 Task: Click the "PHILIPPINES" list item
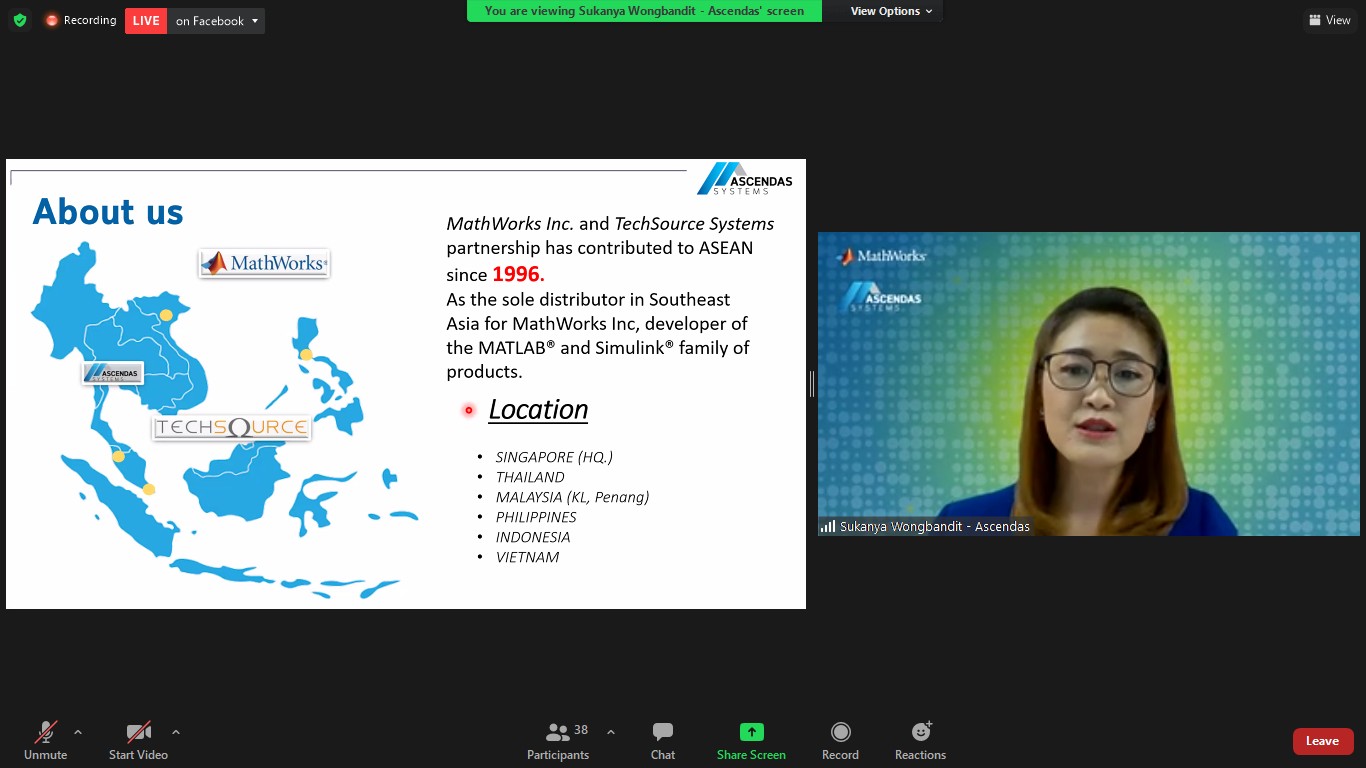coord(536,517)
